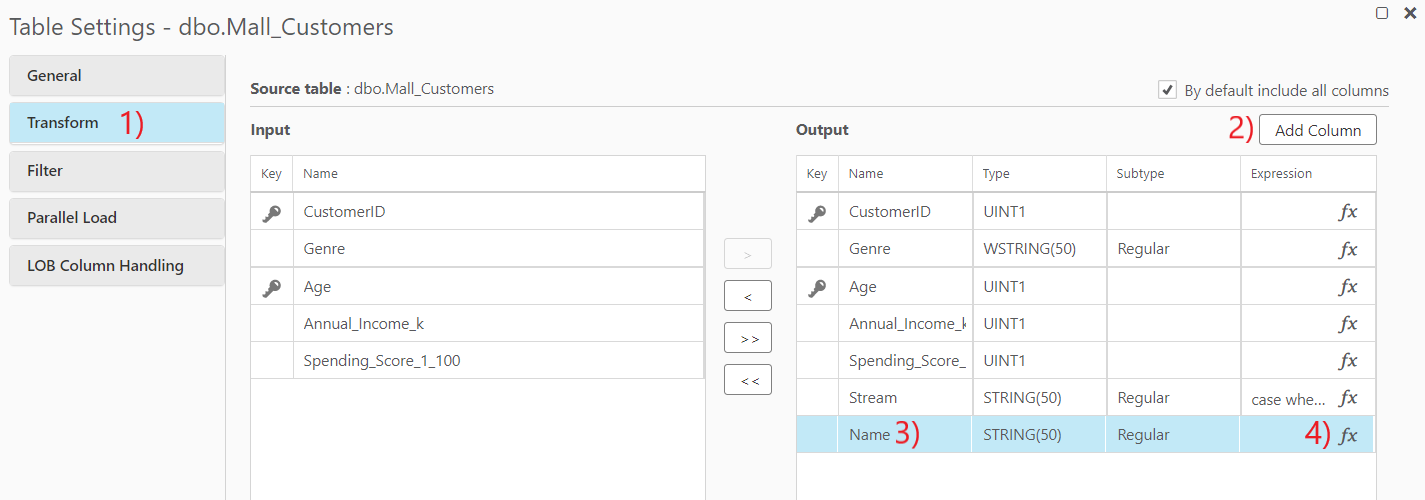Open expression builder for Genre output column
Image resolution: width=1425 pixels, height=500 pixels.
click(x=1348, y=249)
